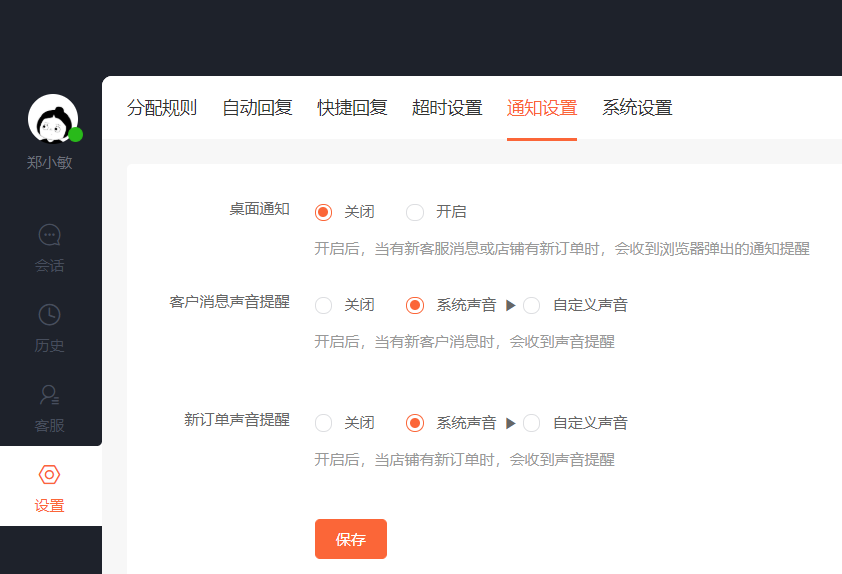Click the 桌面通知 field label
842x574 pixels.
259,209
